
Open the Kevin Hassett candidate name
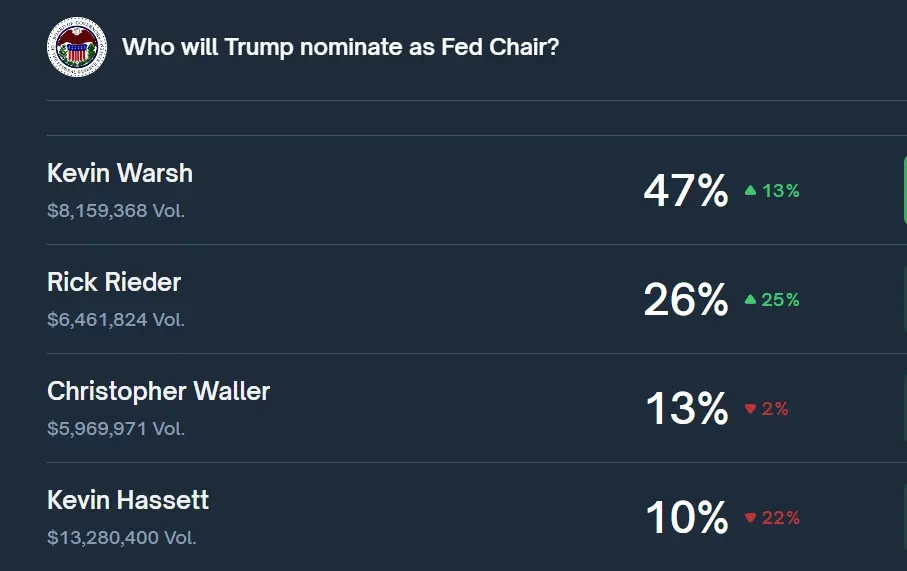click(128, 500)
